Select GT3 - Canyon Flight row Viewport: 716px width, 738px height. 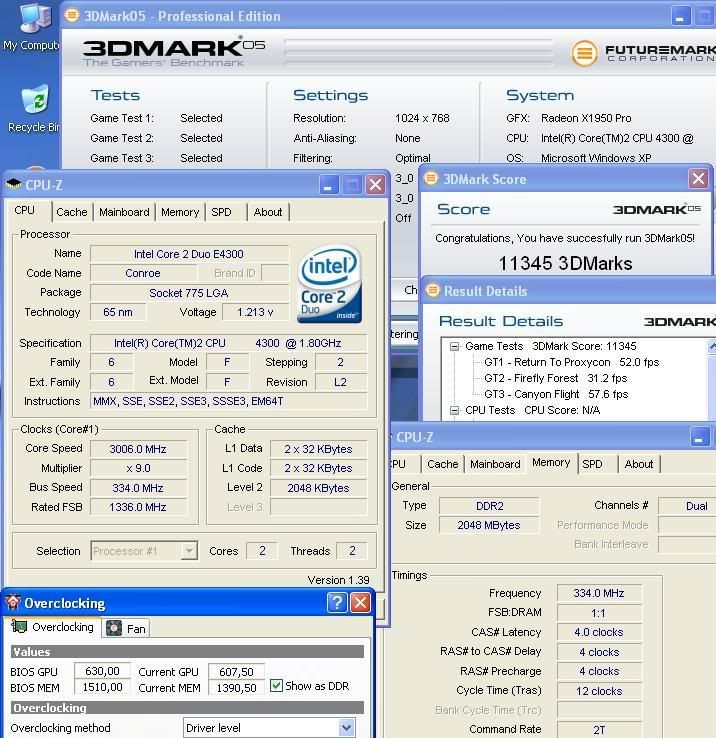556,394
